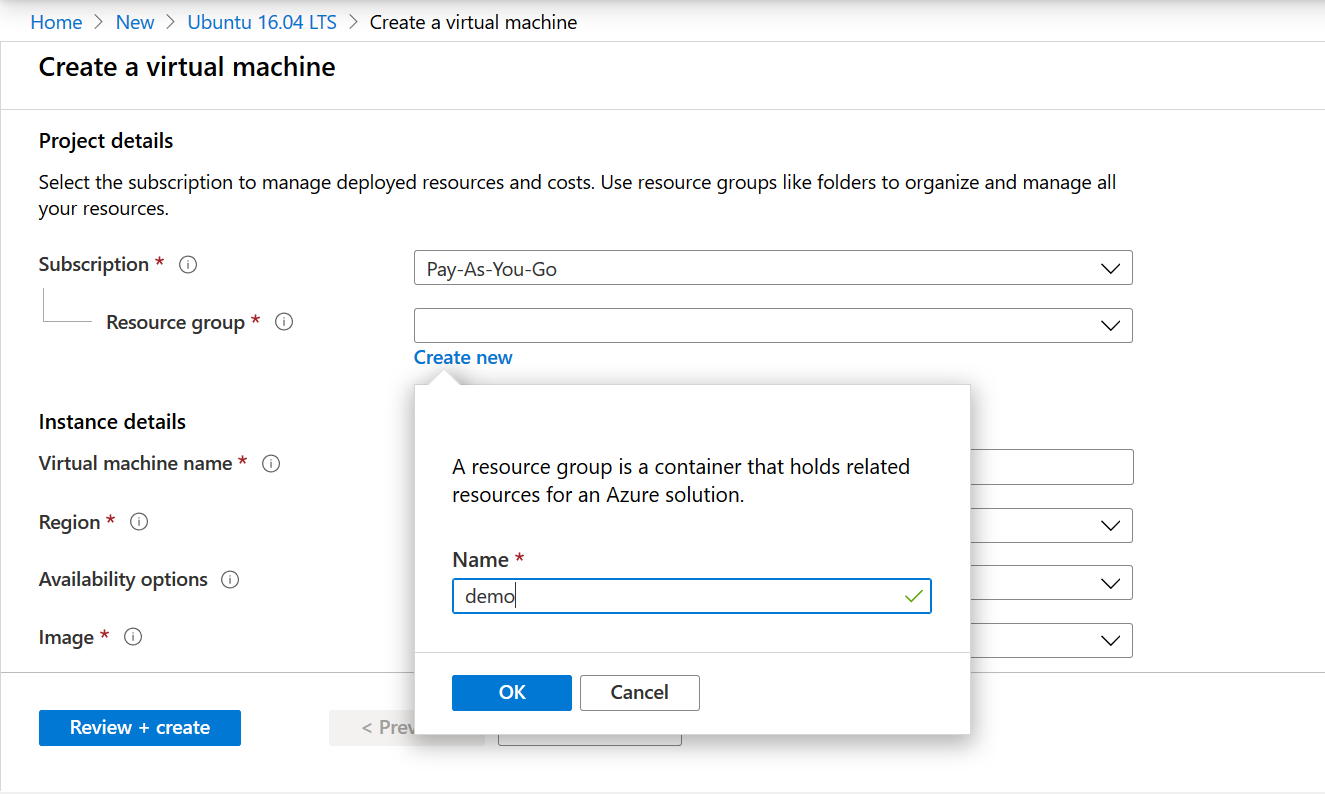Click the disabled Previous button

[372, 728]
